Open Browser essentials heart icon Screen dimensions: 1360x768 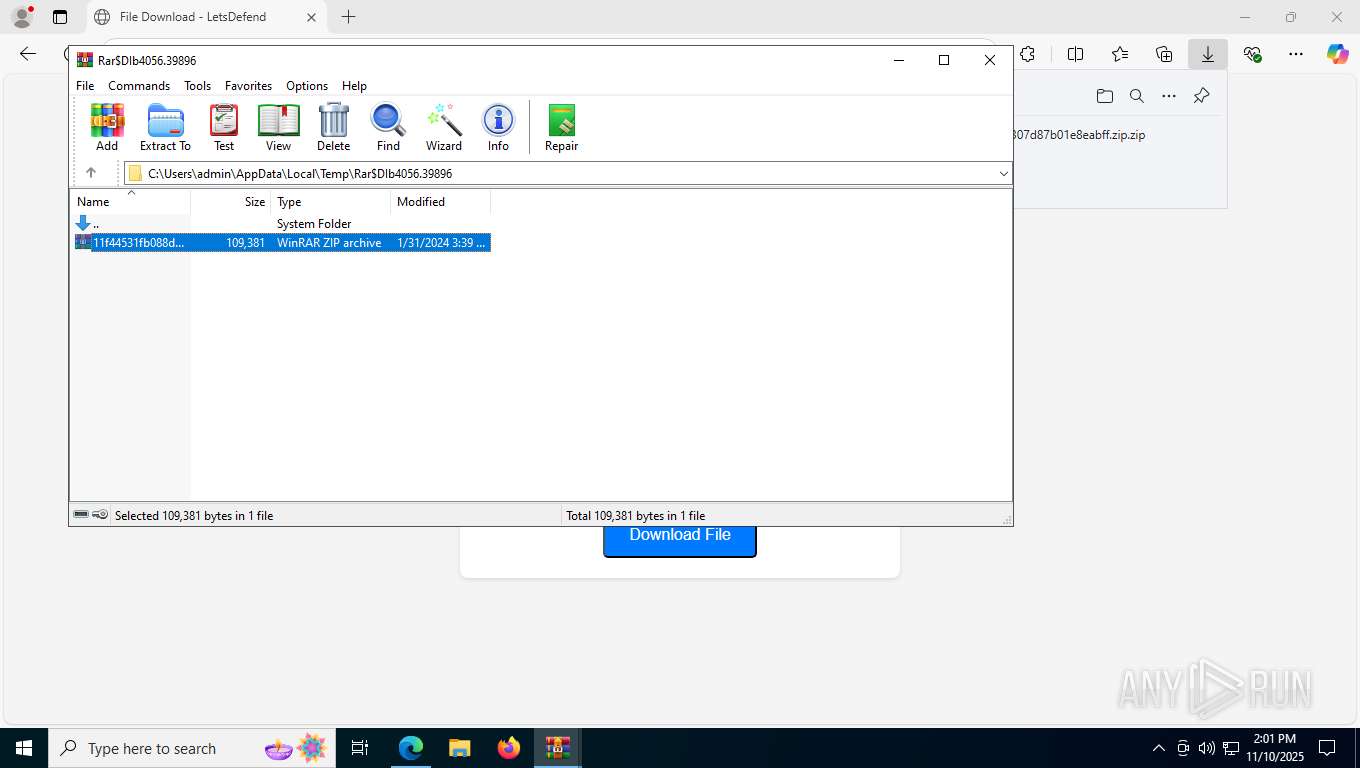pos(1252,54)
